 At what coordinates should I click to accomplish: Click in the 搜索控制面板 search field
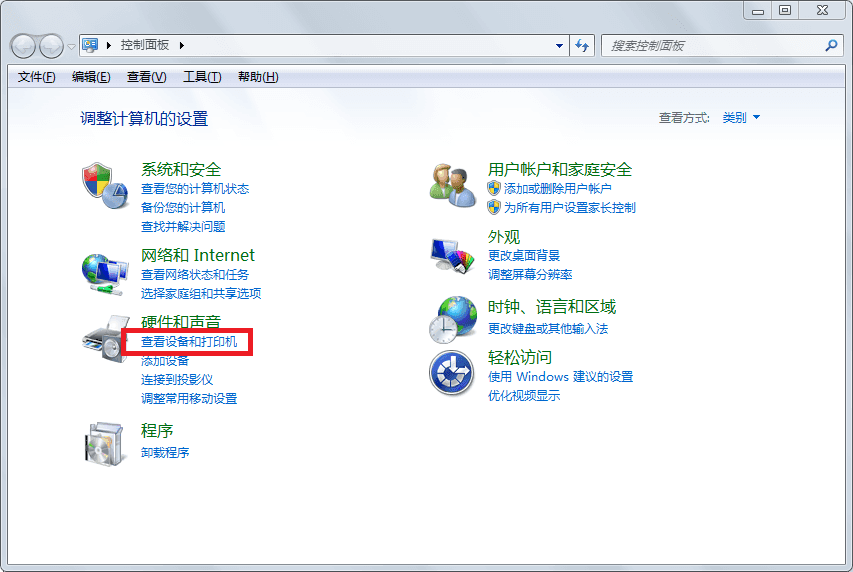712,46
